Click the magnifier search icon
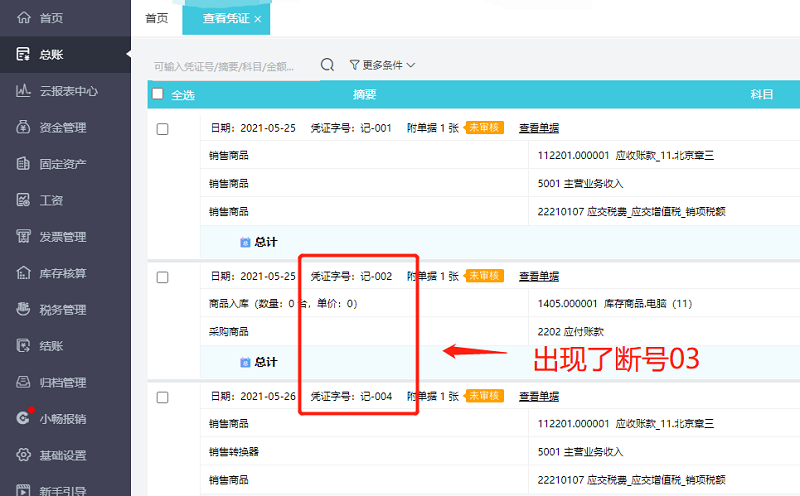Viewport: 800px width, 496px height. [328, 65]
